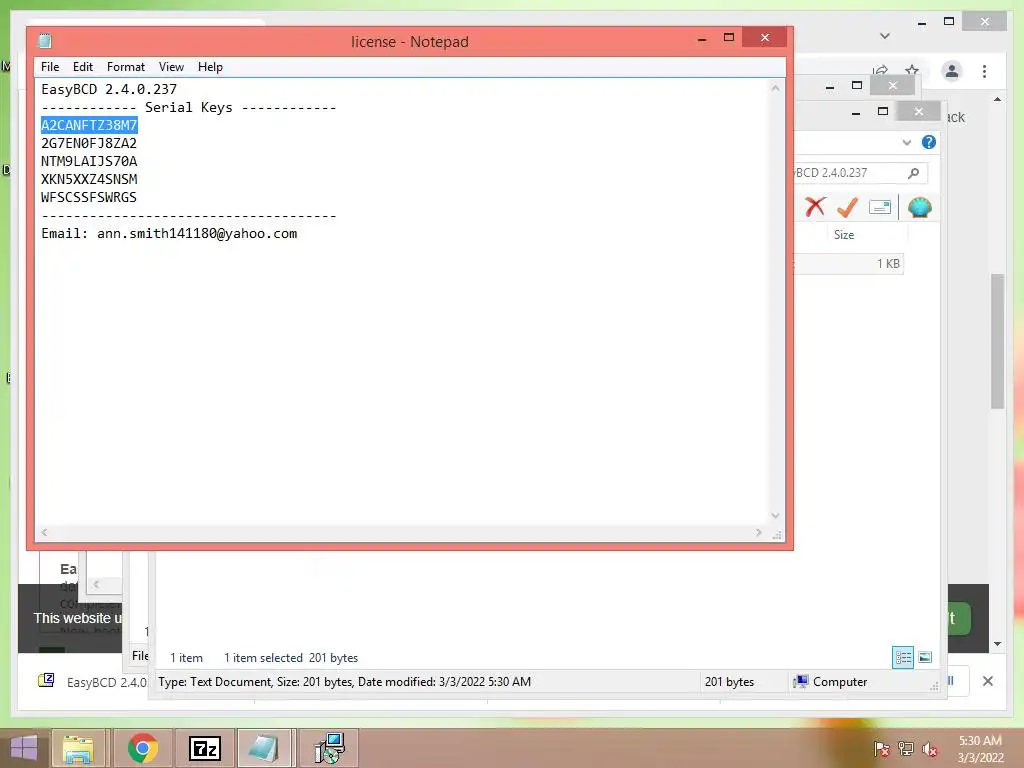Click Chrome page scrollbar down arrow
This screenshot has height=768, width=1024.
[x=997, y=644]
